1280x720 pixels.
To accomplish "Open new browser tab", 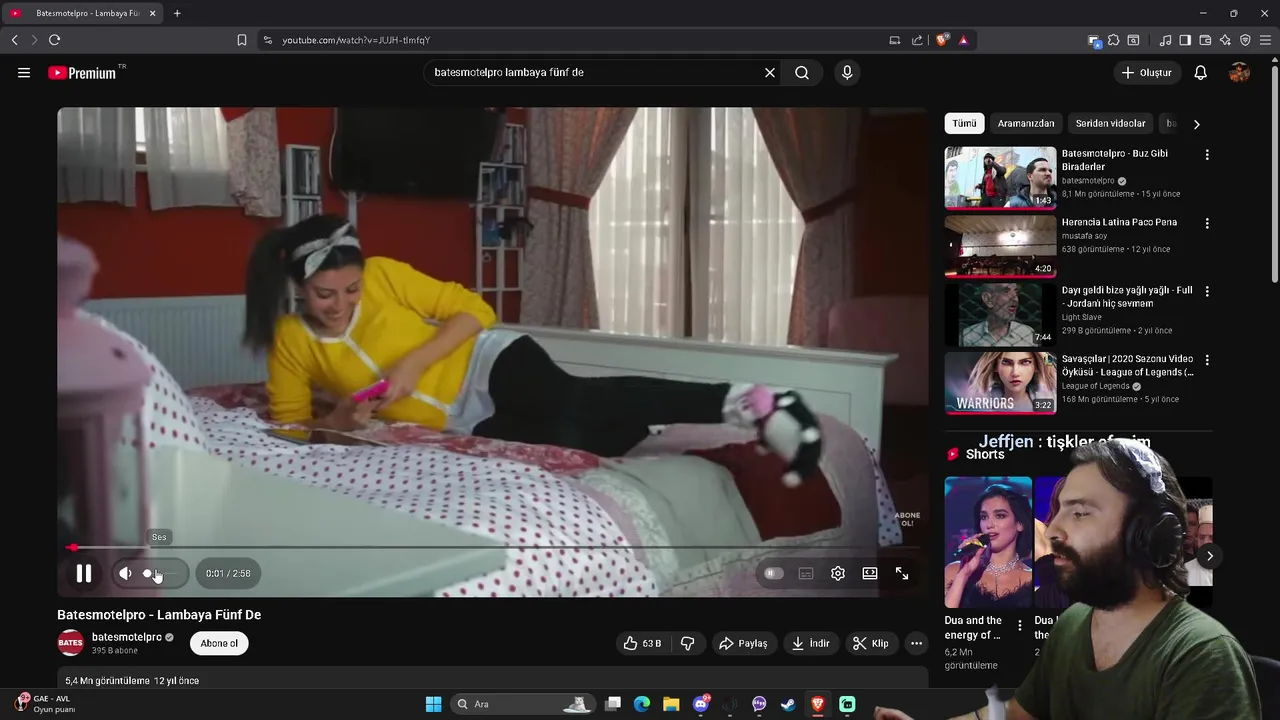I will 177,13.
